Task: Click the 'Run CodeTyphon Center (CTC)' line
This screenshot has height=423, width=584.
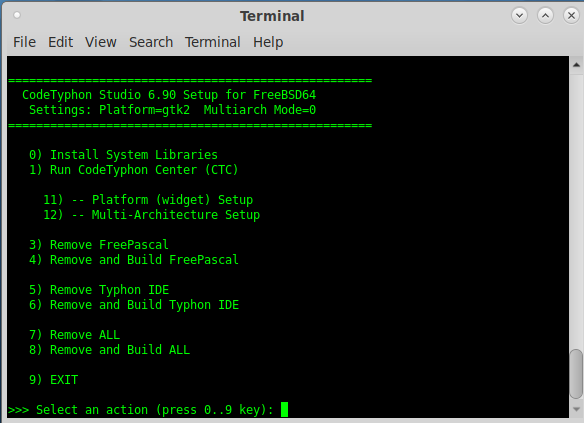Action: coord(133,170)
